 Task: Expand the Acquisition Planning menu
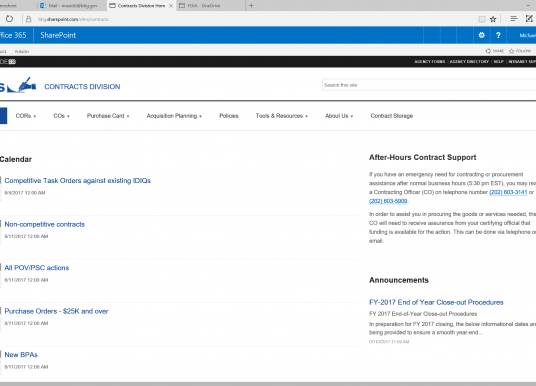click(174, 116)
